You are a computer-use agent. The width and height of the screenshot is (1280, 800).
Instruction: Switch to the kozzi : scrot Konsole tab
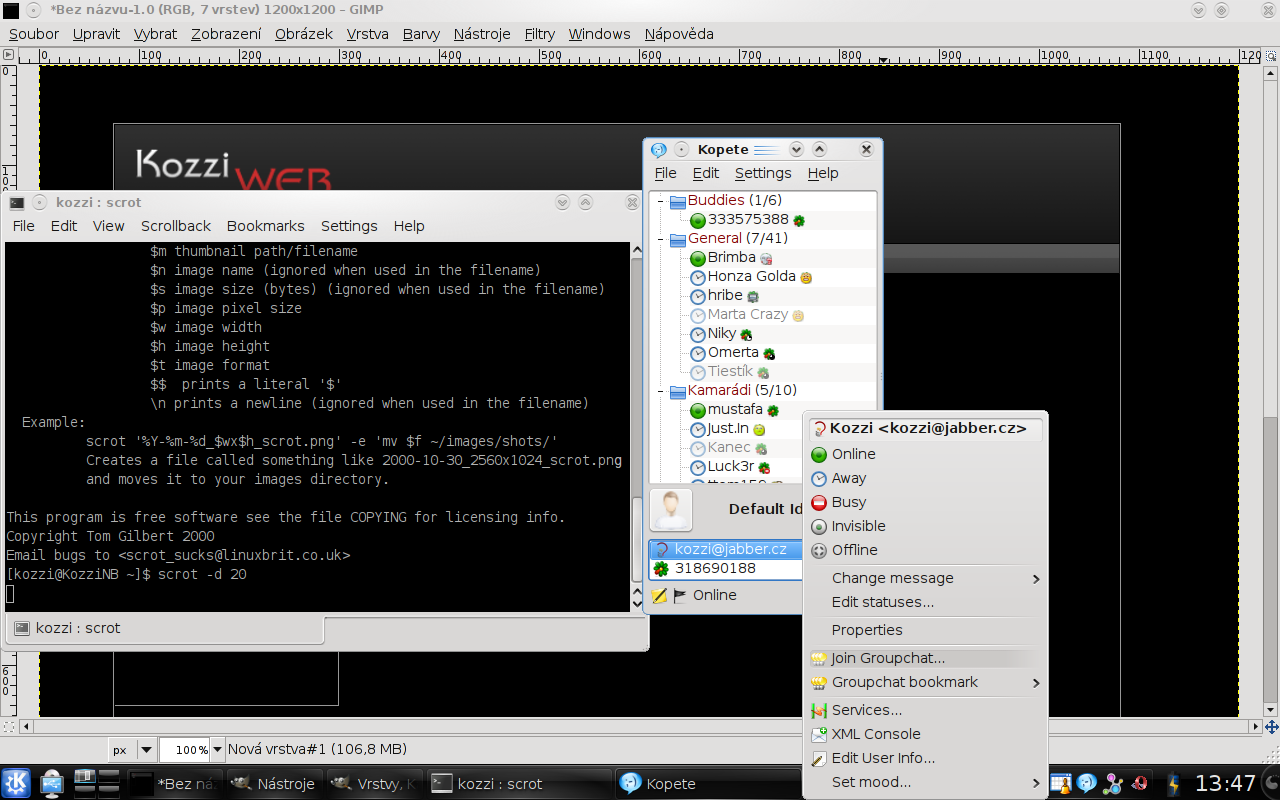pyautogui.click(x=165, y=629)
